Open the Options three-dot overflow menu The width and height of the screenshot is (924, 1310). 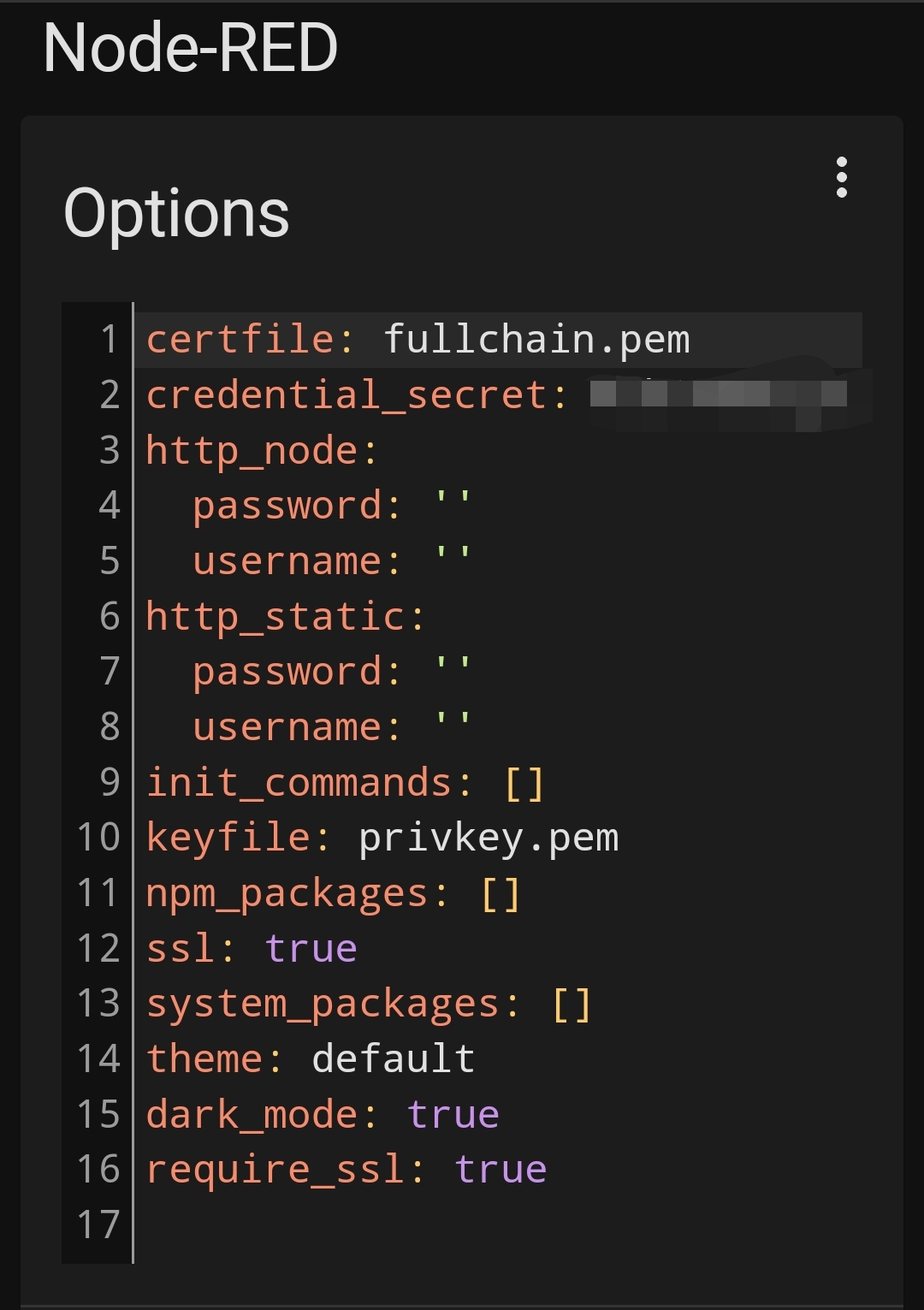pos(842,177)
